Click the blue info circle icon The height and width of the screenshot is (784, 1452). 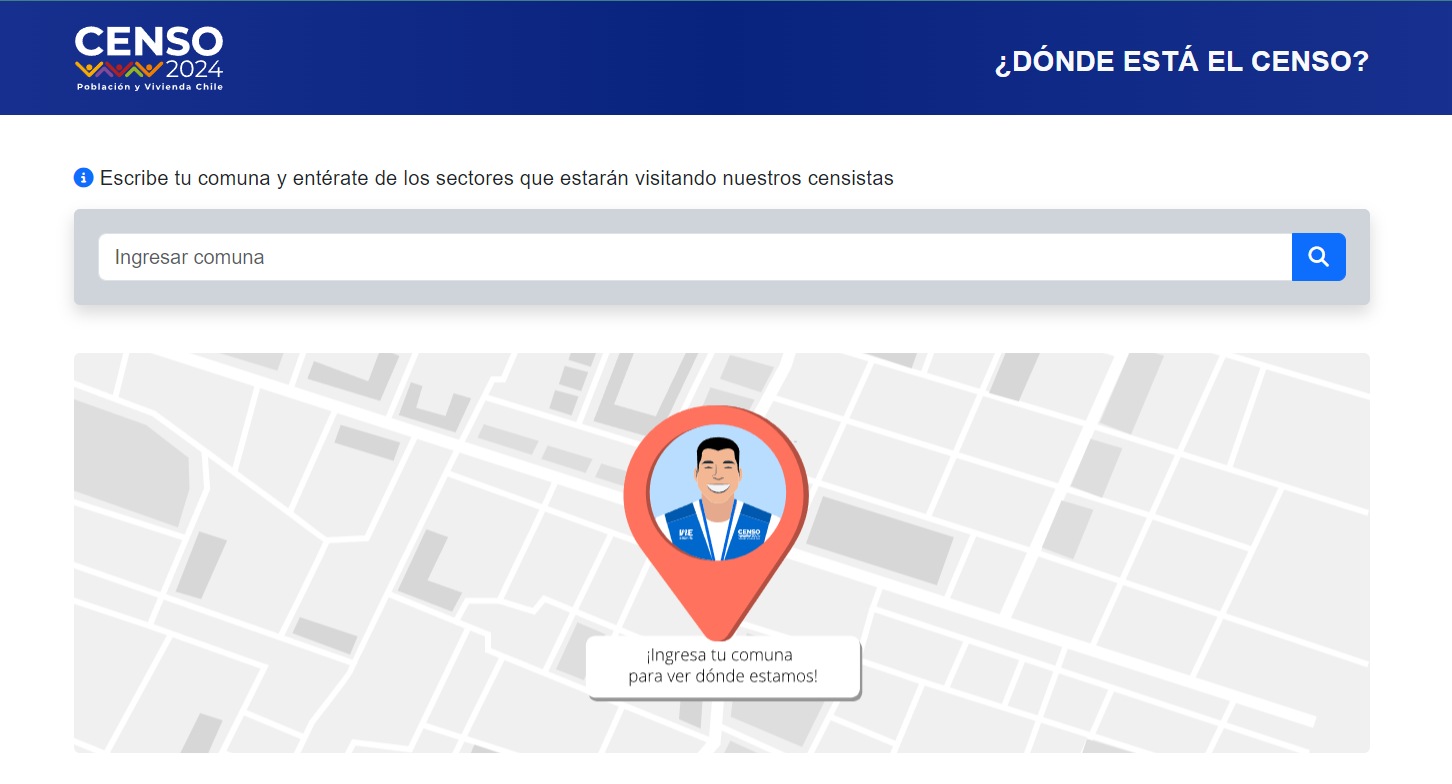[x=84, y=178]
